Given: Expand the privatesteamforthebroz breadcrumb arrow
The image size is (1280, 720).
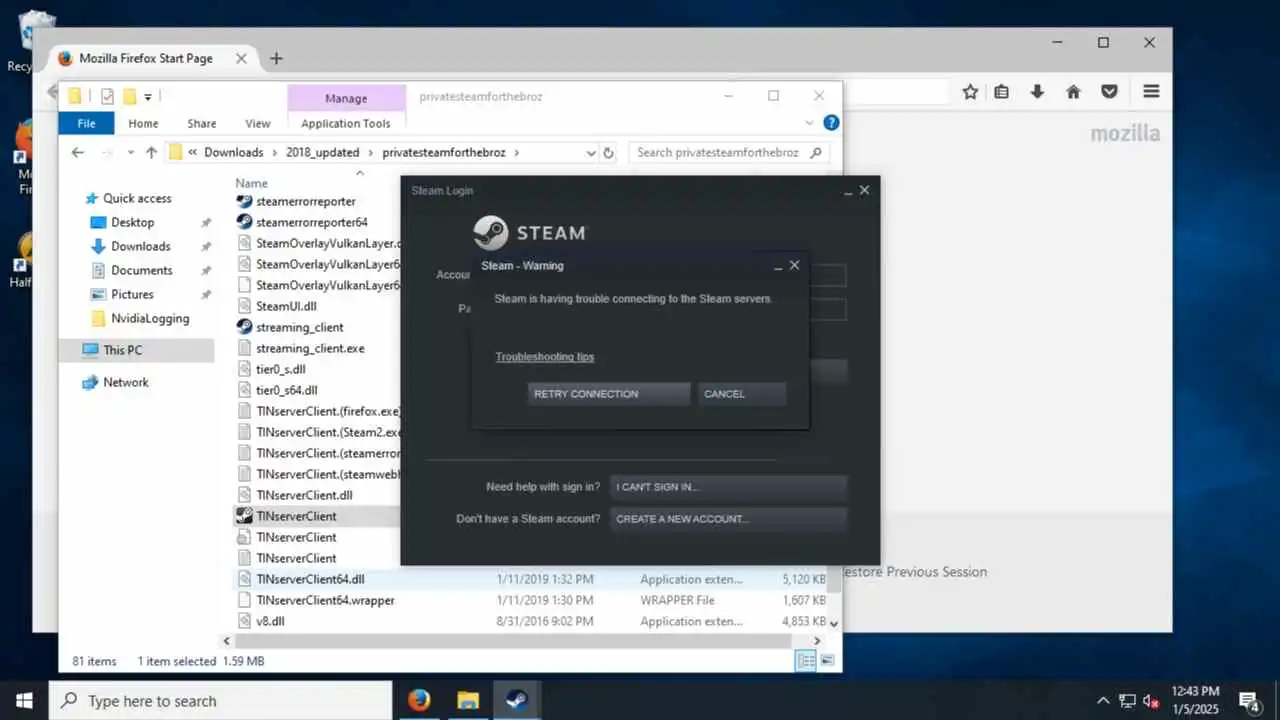Looking at the screenshot, I should click(x=517, y=153).
